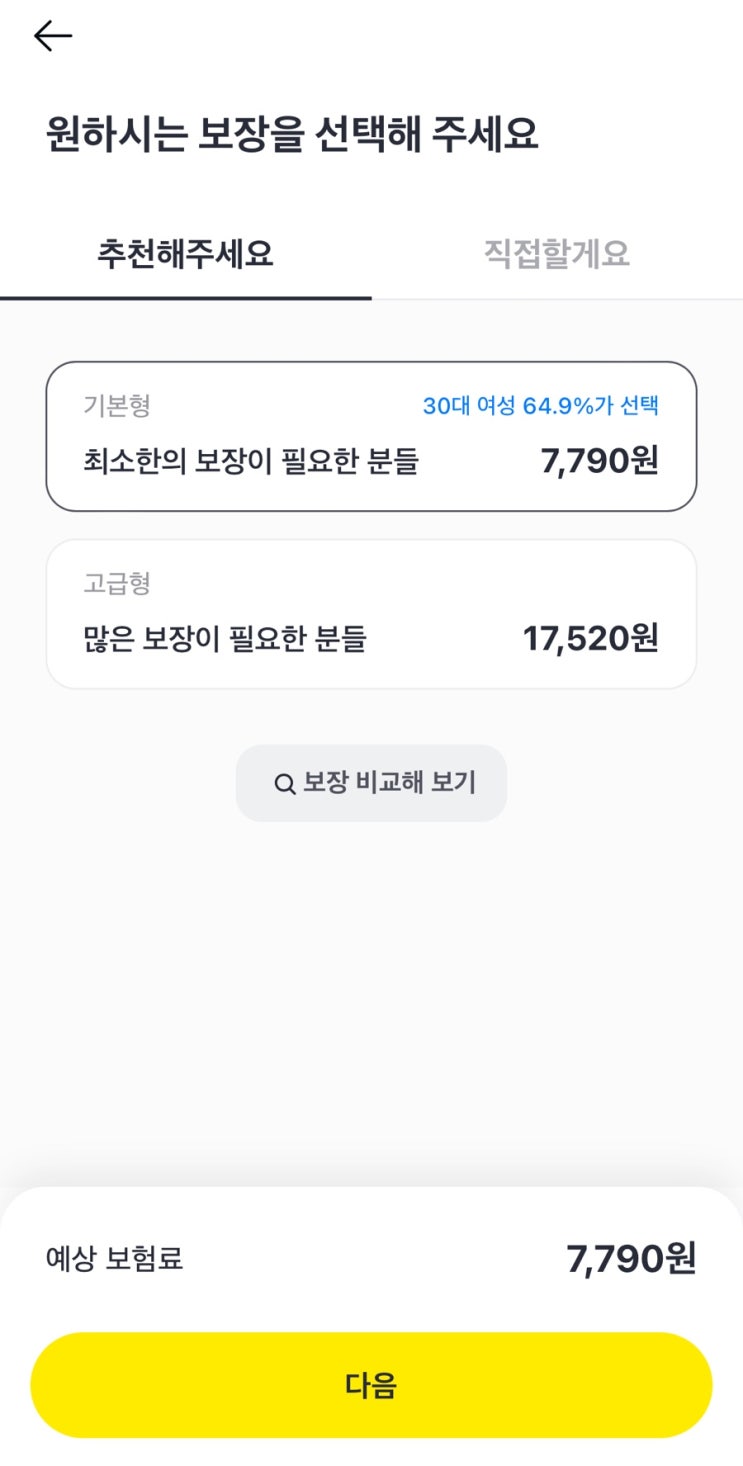The height and width of the screenshot is (1466, 743).
Task: Choose the 고급형 plan card
Action: coord(371,614)
